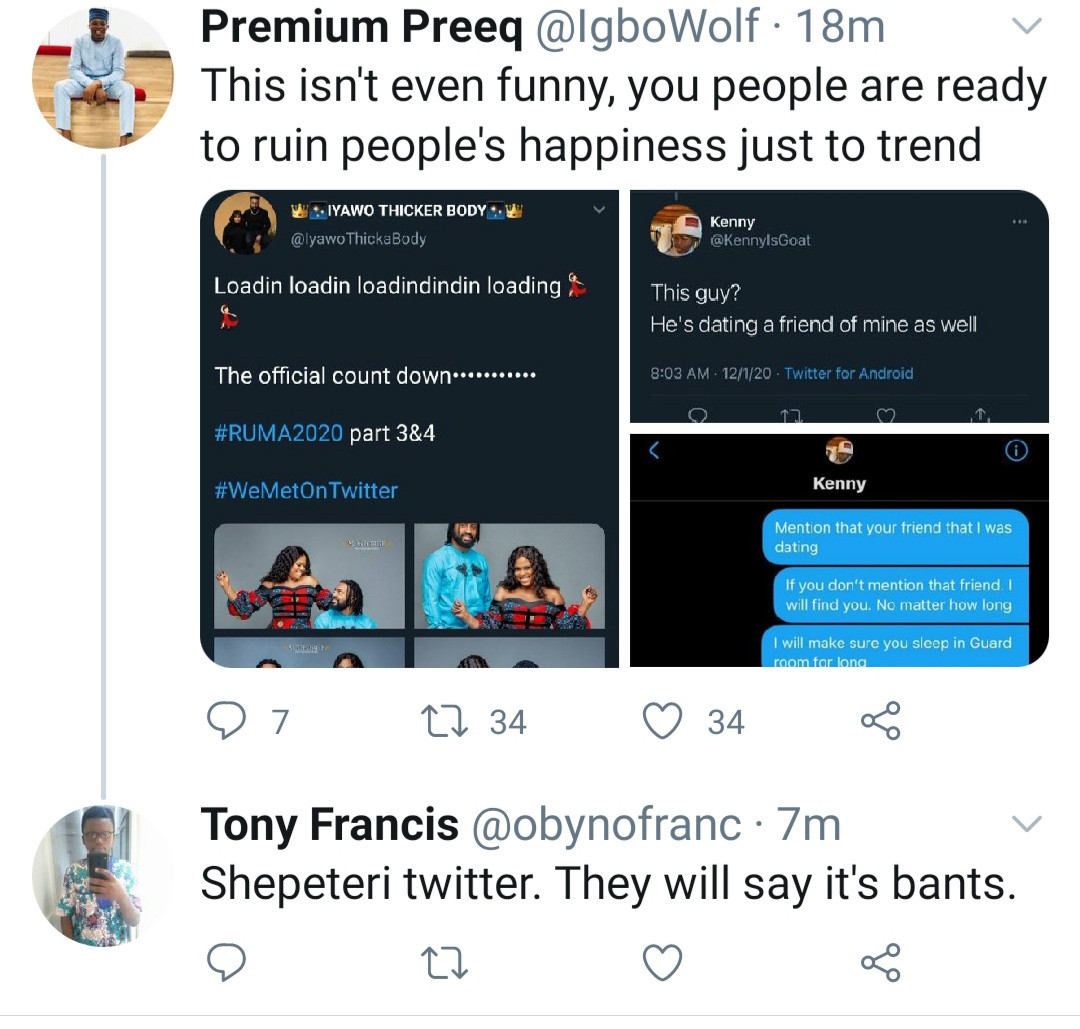This screenshot has width=1080, height=1029.
Task: Open options chevron on Tony Francis's tweet
Action: (1027, 824)
